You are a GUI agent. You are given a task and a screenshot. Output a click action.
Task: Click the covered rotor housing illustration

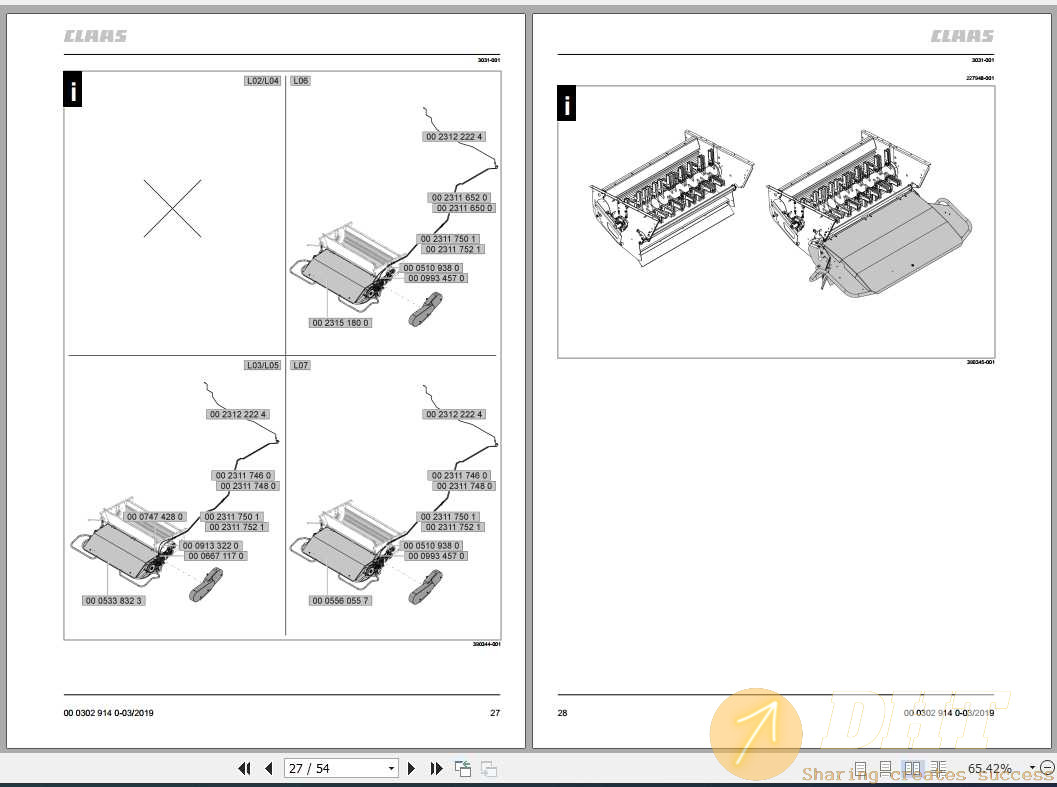pyautogui.click(x=870, y=214)
